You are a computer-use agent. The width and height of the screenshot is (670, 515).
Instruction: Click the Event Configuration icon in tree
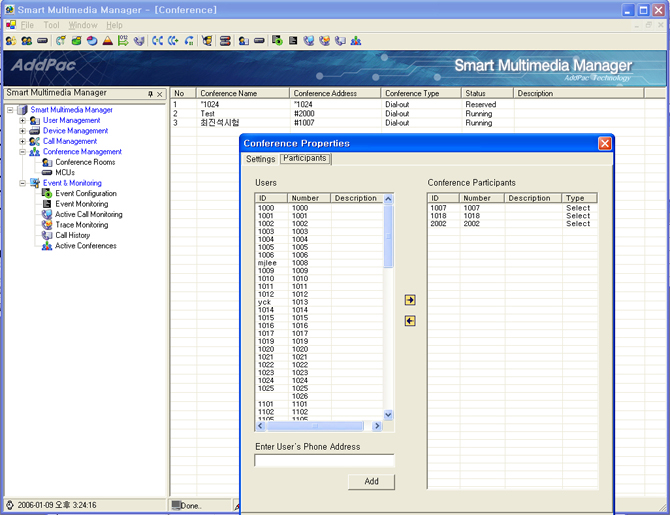tap(47, 194)
